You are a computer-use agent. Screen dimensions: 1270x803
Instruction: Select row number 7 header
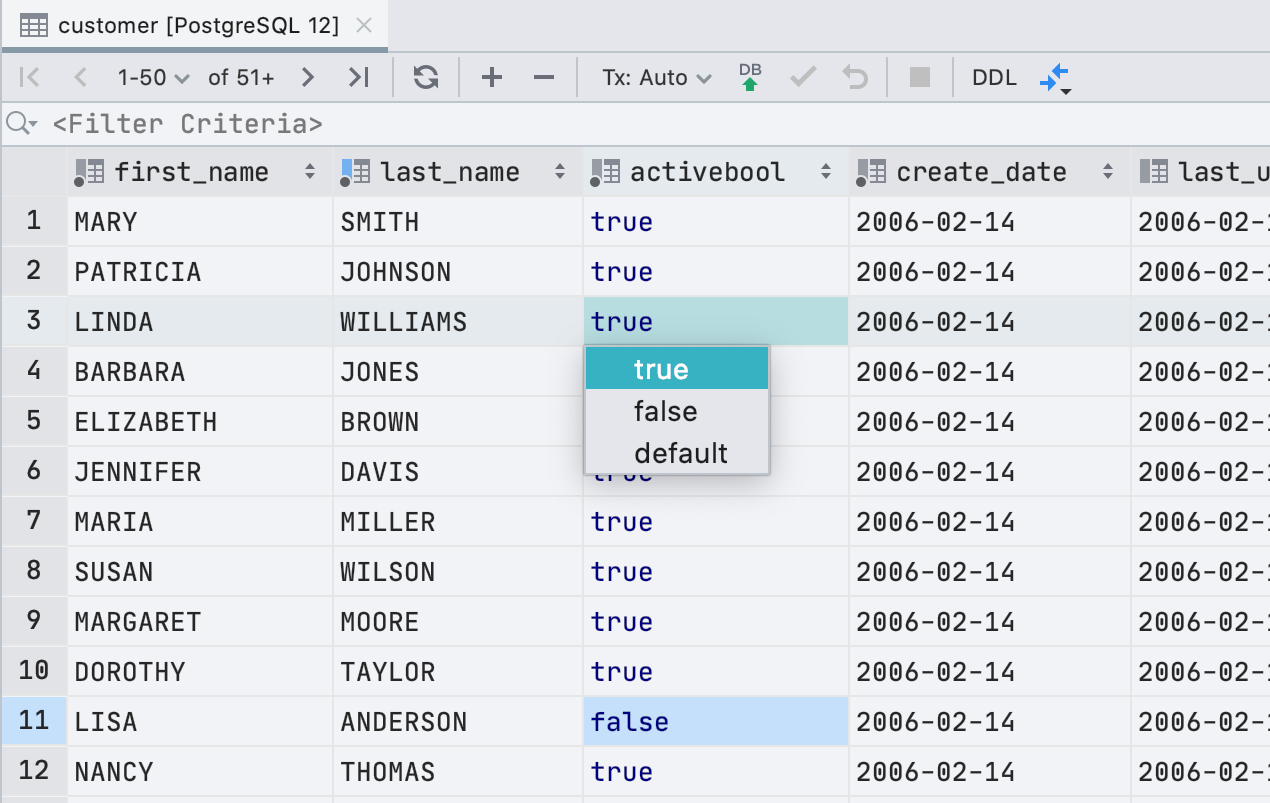point(34,521)
